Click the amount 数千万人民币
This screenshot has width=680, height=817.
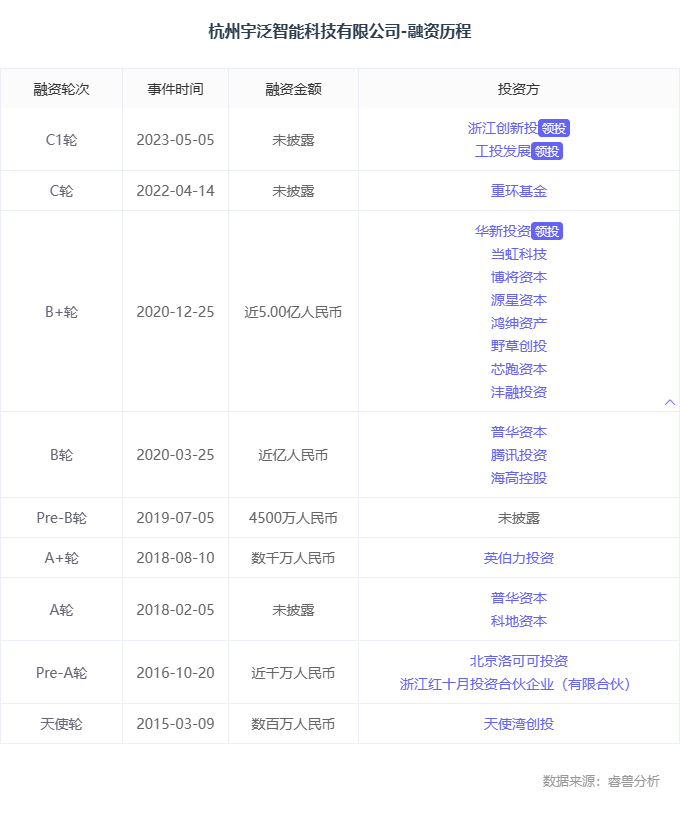(293, 559)
